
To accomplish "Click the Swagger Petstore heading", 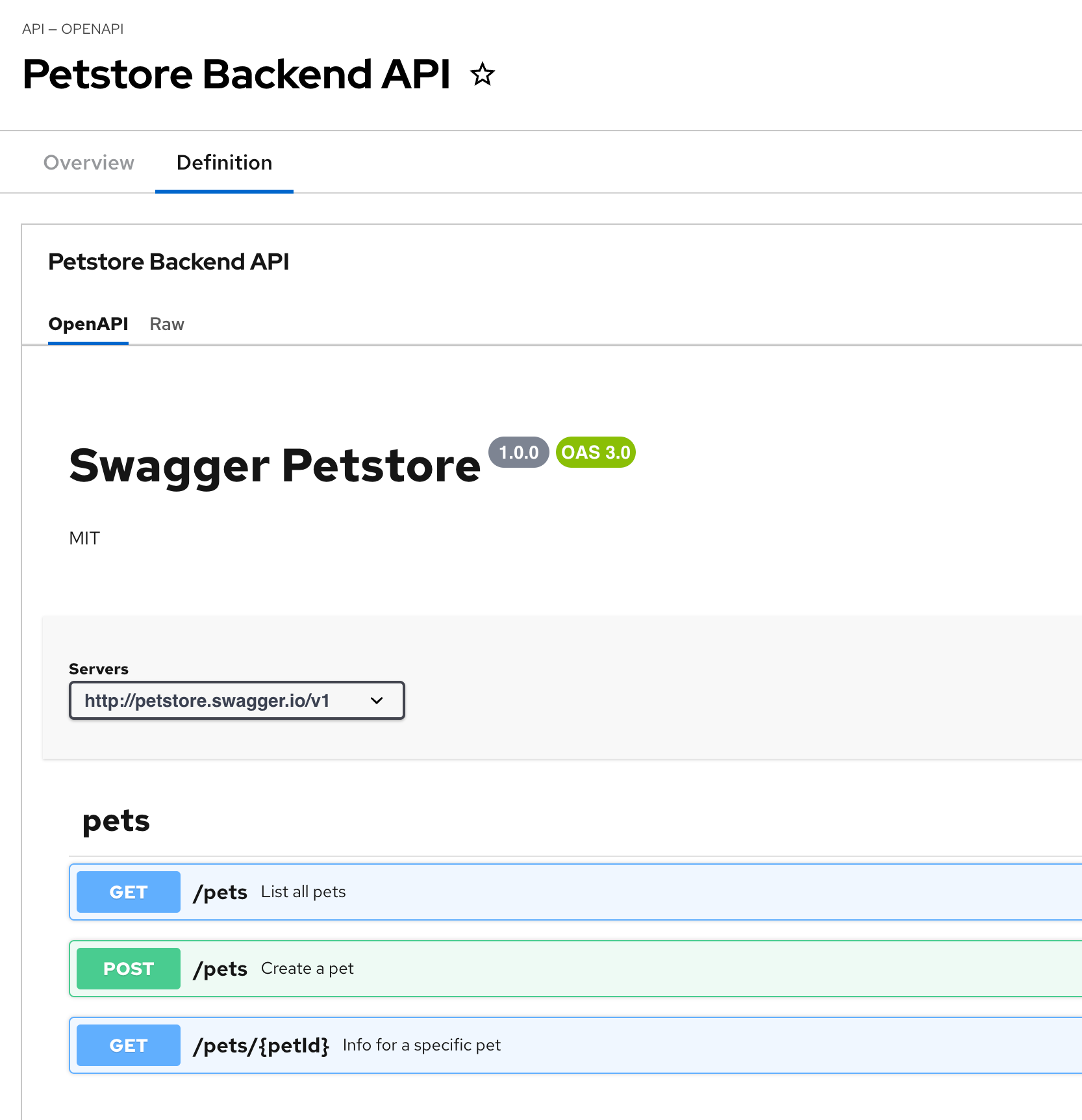I will (x=273, y=464).
